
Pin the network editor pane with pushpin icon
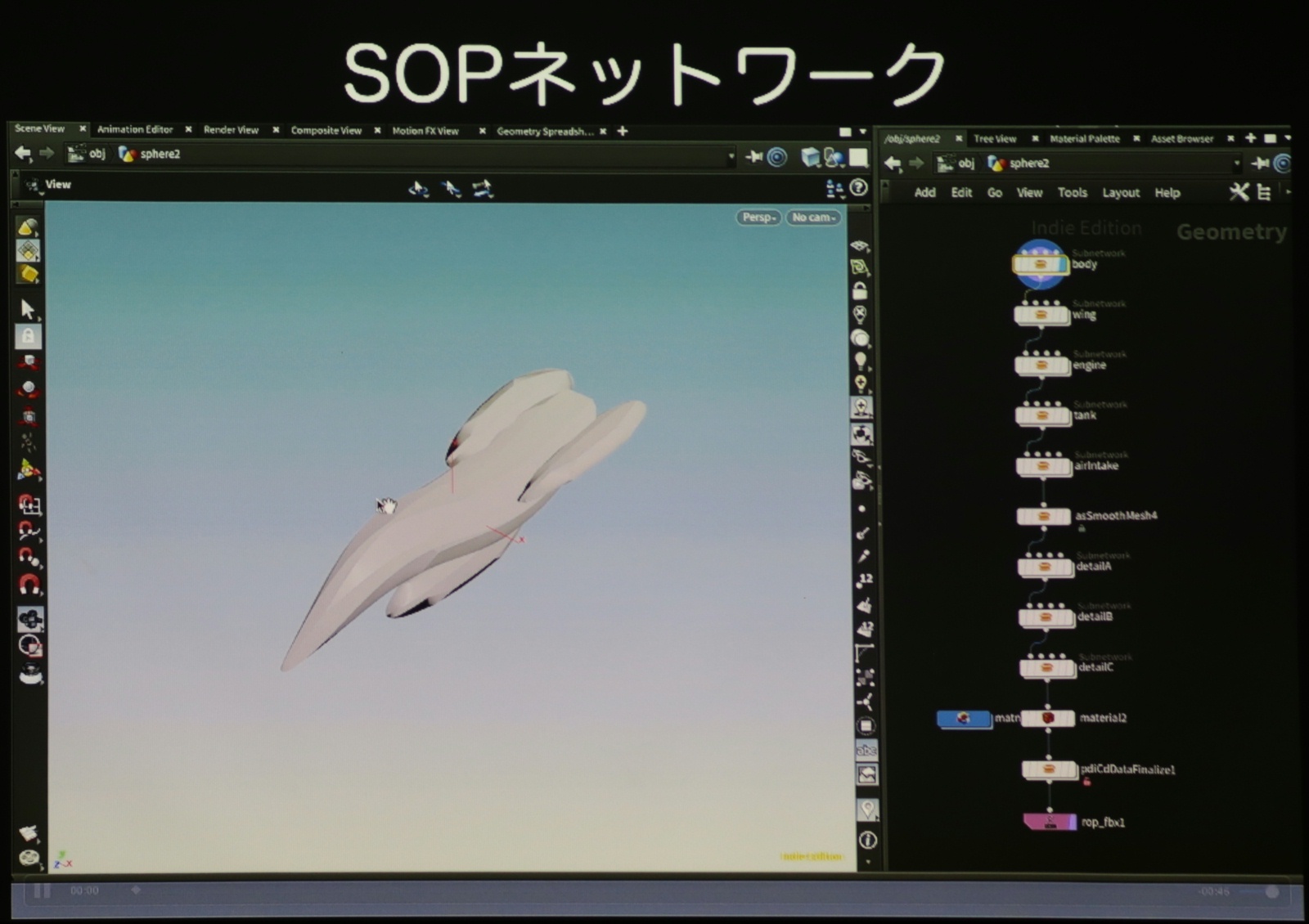click(x=1260, y=164)
